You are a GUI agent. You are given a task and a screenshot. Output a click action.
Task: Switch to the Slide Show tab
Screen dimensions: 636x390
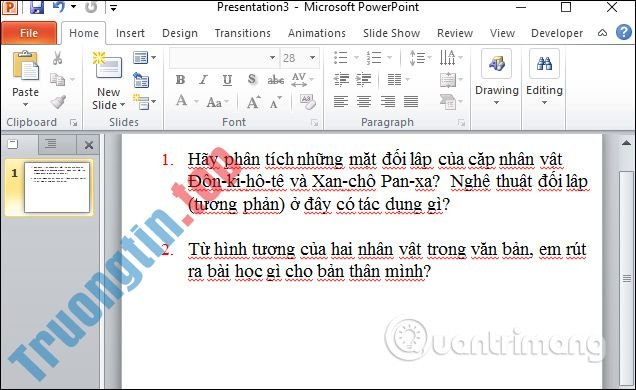[x=391, y=33]
